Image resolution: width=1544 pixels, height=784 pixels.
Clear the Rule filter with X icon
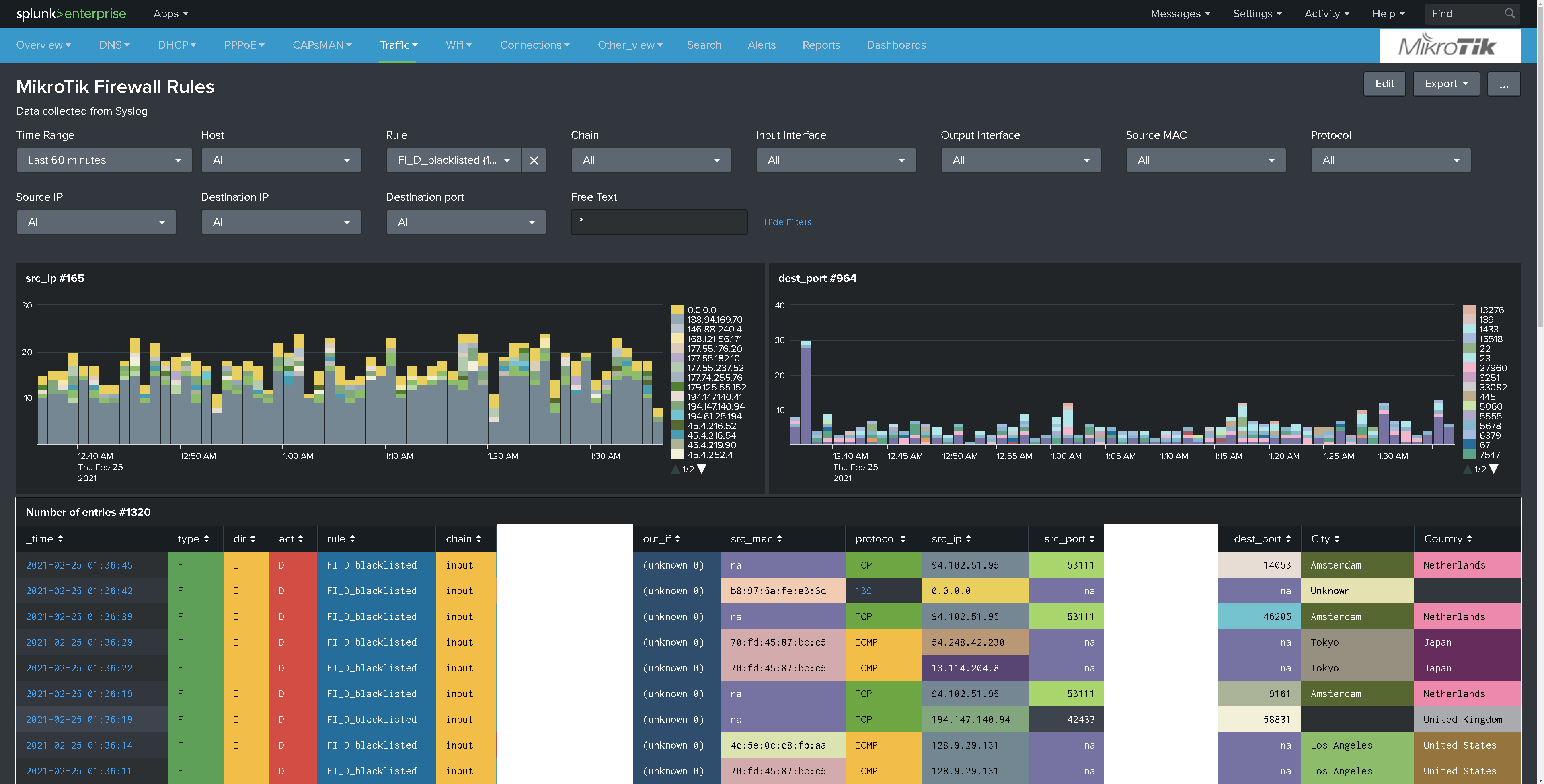pyautogui.click(x=534, y=160)
